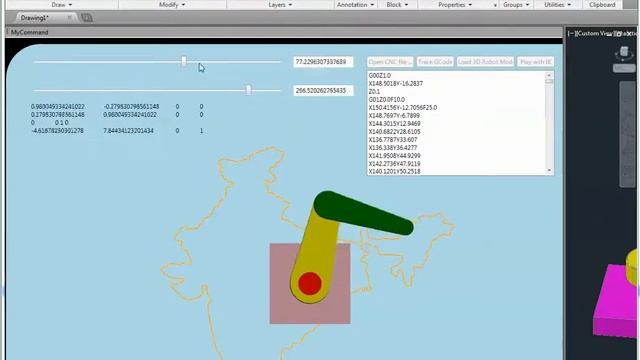Close the Drawing1 tab
Image resolution: width=640 pixels, height=360 pixels.
coord(69,18)
